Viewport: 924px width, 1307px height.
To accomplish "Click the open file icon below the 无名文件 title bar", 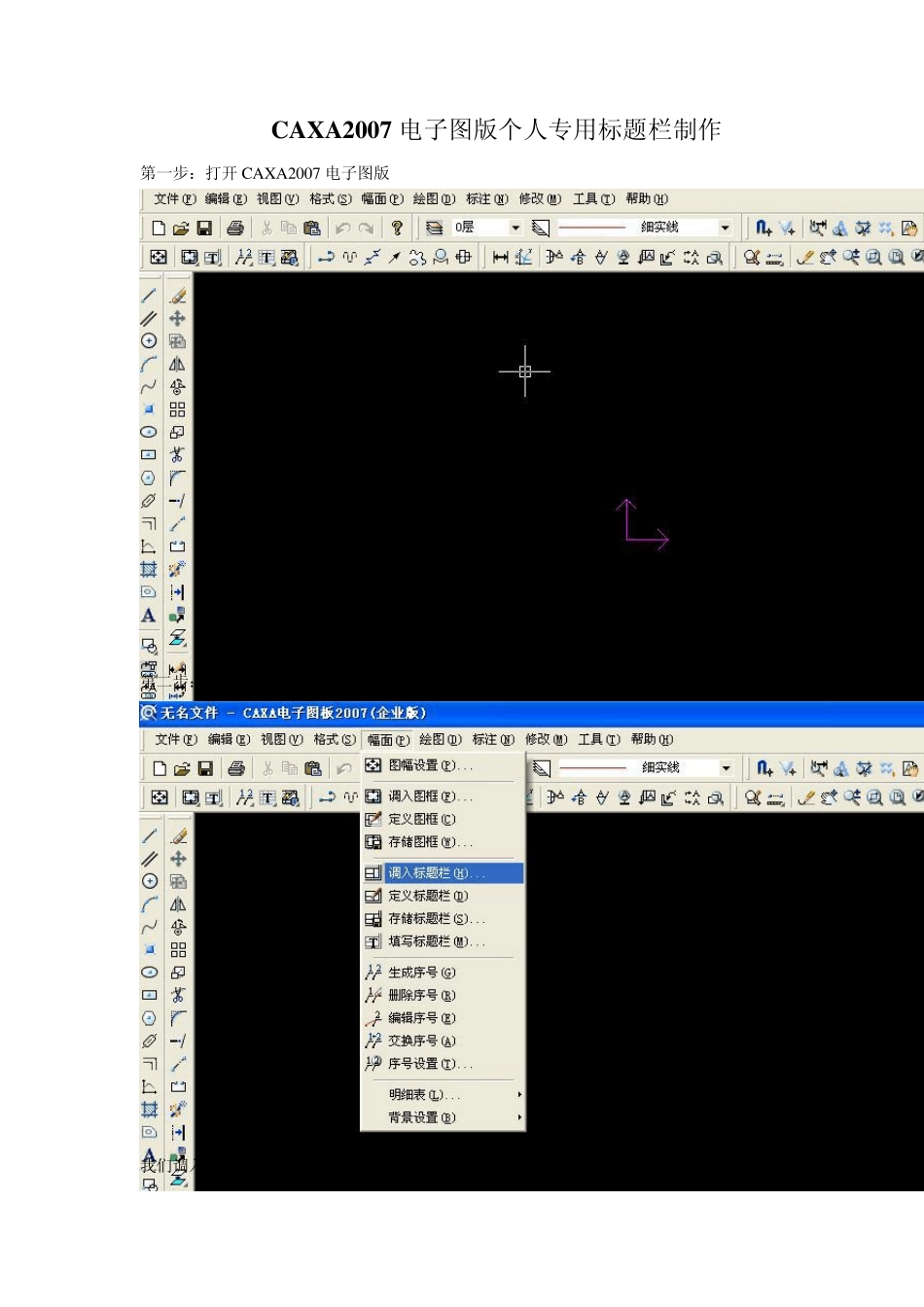I will tap(182, 768).
